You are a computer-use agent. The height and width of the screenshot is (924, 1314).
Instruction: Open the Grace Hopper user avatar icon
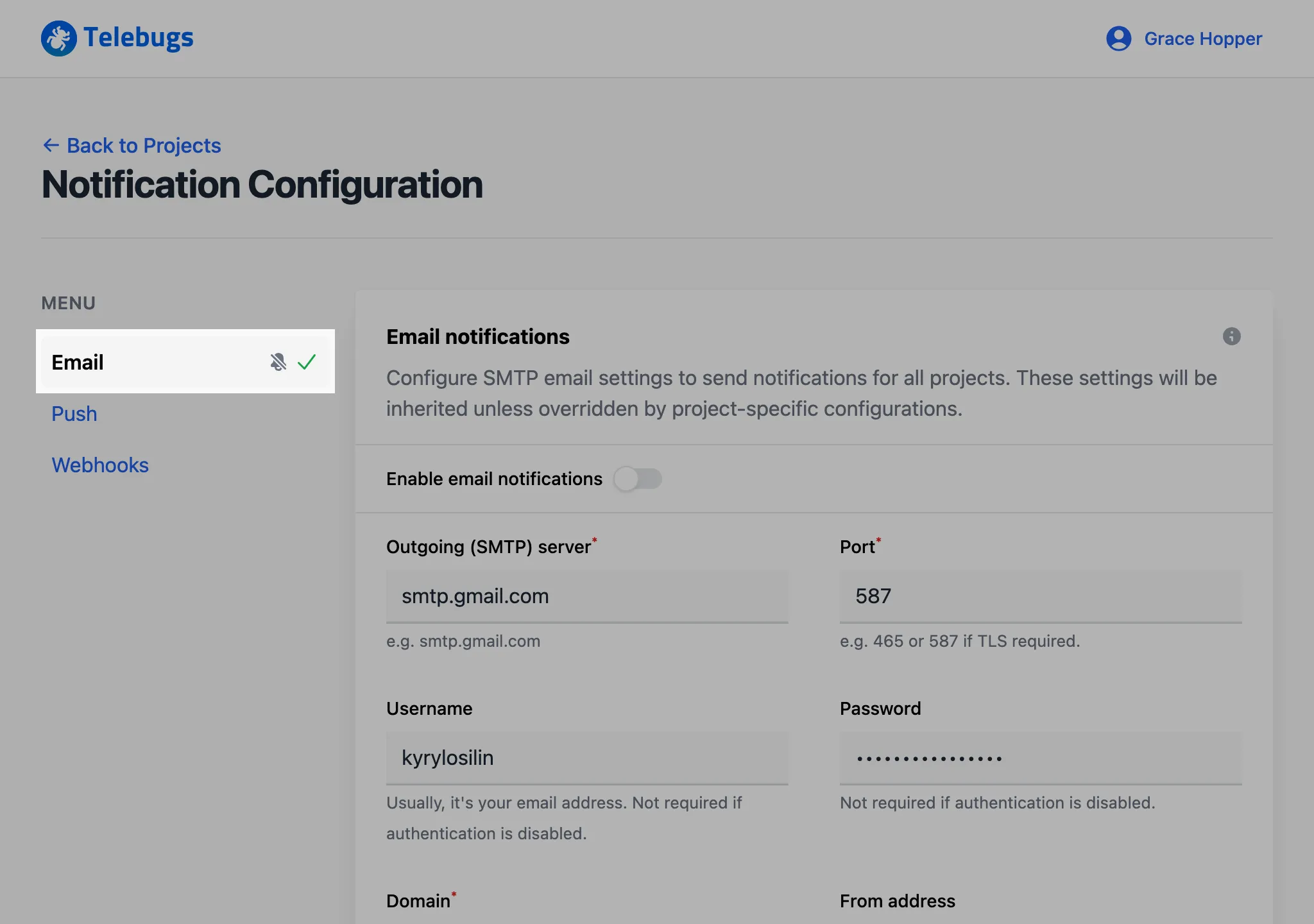(1118, 38)
